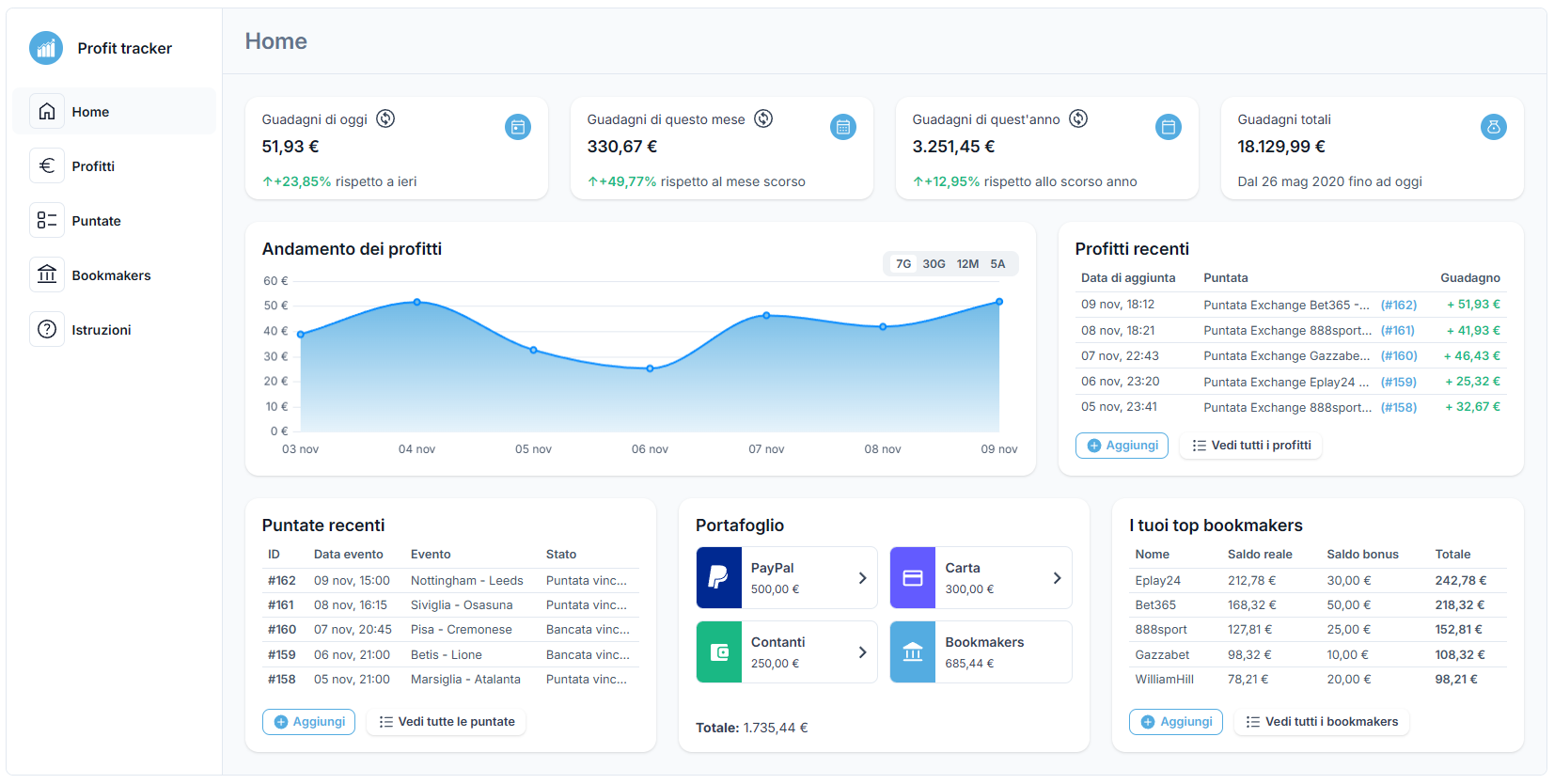Viewport: 1554px width, 784px height.
Task: Open the Bookmakers sidebar page
Action: click(x=114, y=275)
